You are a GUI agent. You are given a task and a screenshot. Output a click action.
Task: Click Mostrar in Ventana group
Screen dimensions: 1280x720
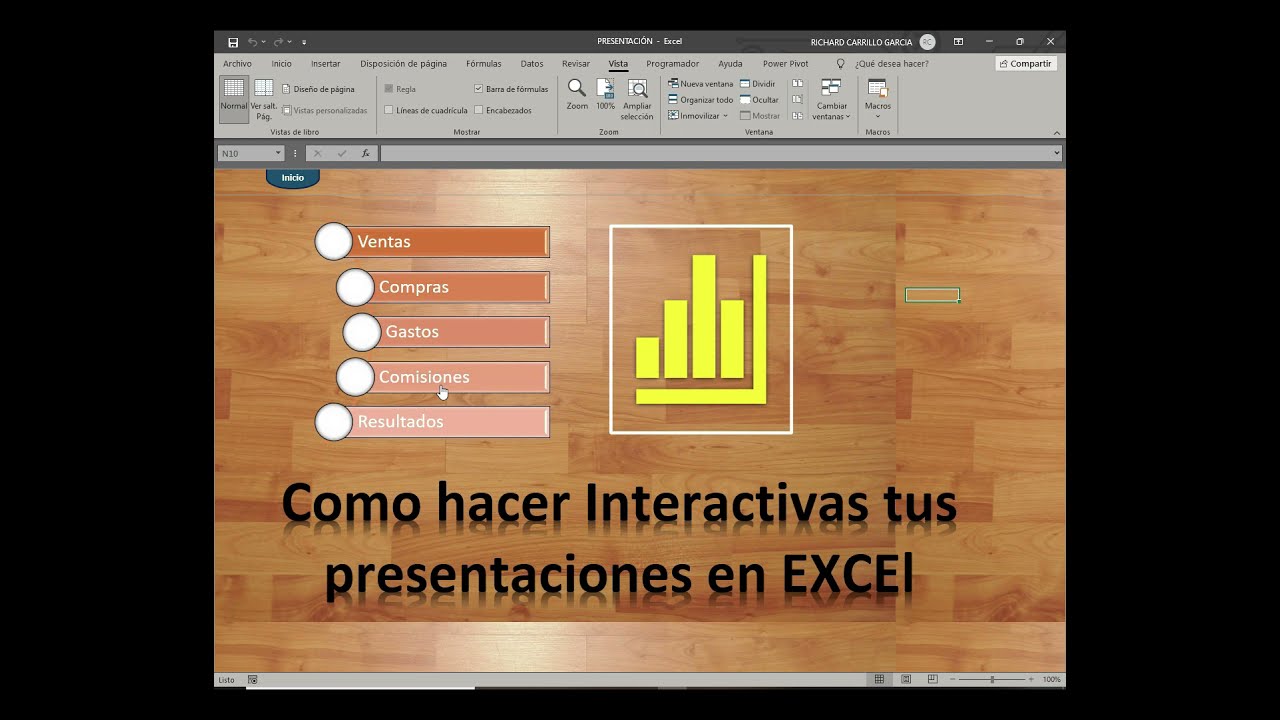(760, 116)
